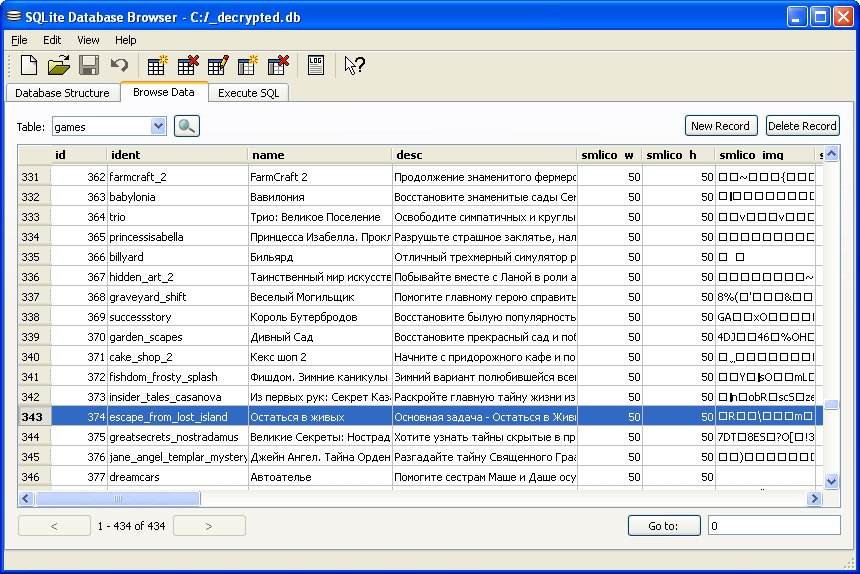Click the garden_scapes ident cell
Viewport: 860px width, 574px height.
pyautogui.click(x=177, y=337)
